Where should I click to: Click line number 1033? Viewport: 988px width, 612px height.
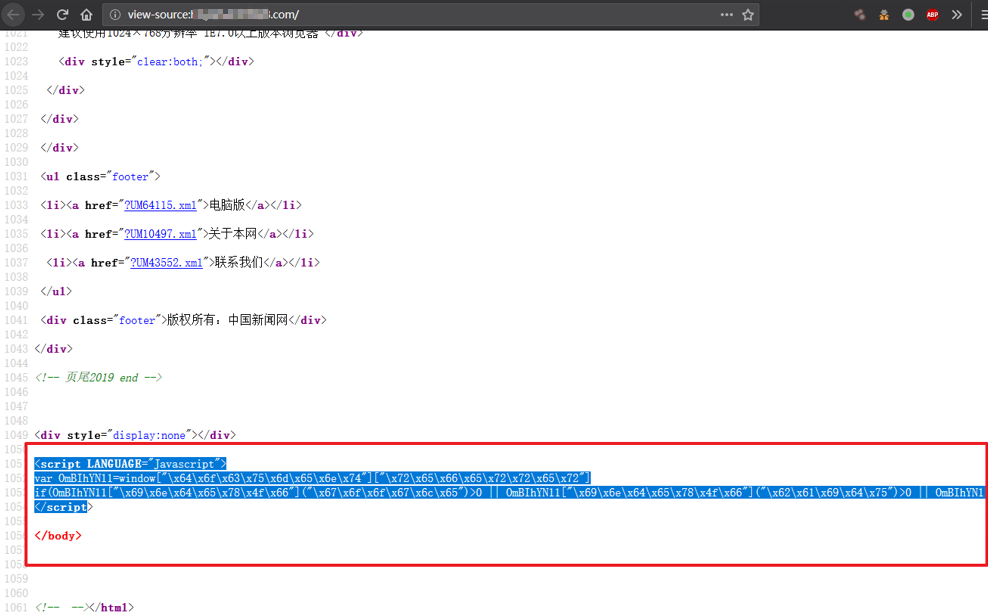point(16,205)
